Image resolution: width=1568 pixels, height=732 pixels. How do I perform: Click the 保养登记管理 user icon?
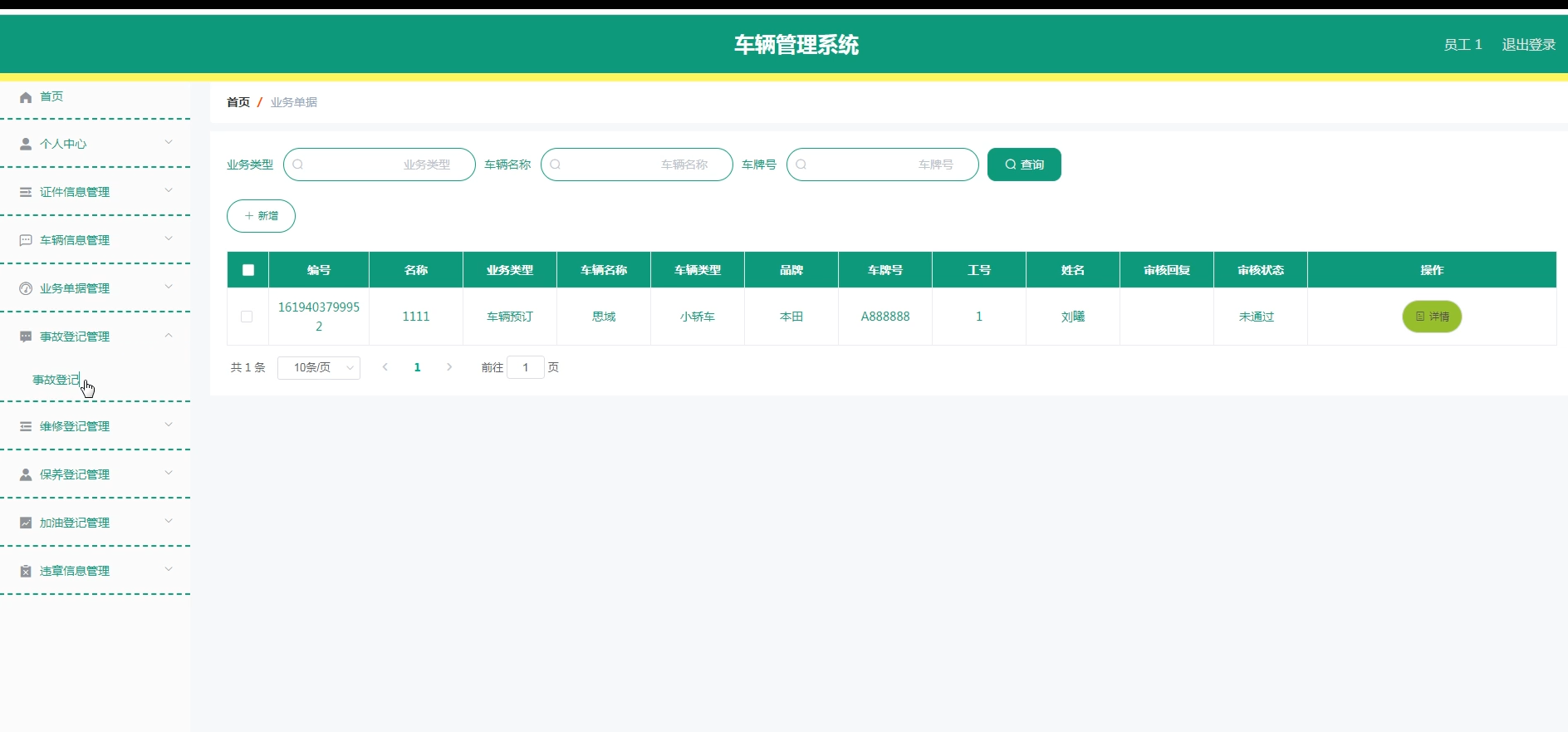[x=26, y=474]
